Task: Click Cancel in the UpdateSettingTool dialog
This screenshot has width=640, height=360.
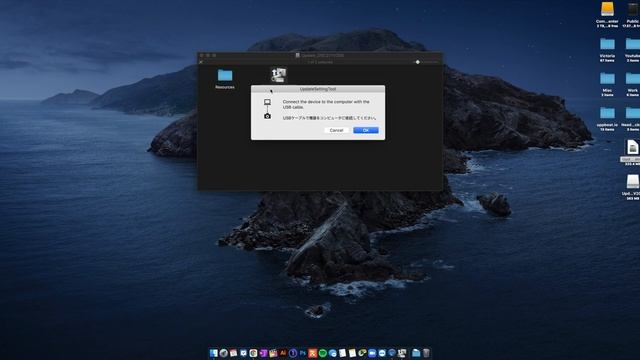Action: click(x=336, y=130)
